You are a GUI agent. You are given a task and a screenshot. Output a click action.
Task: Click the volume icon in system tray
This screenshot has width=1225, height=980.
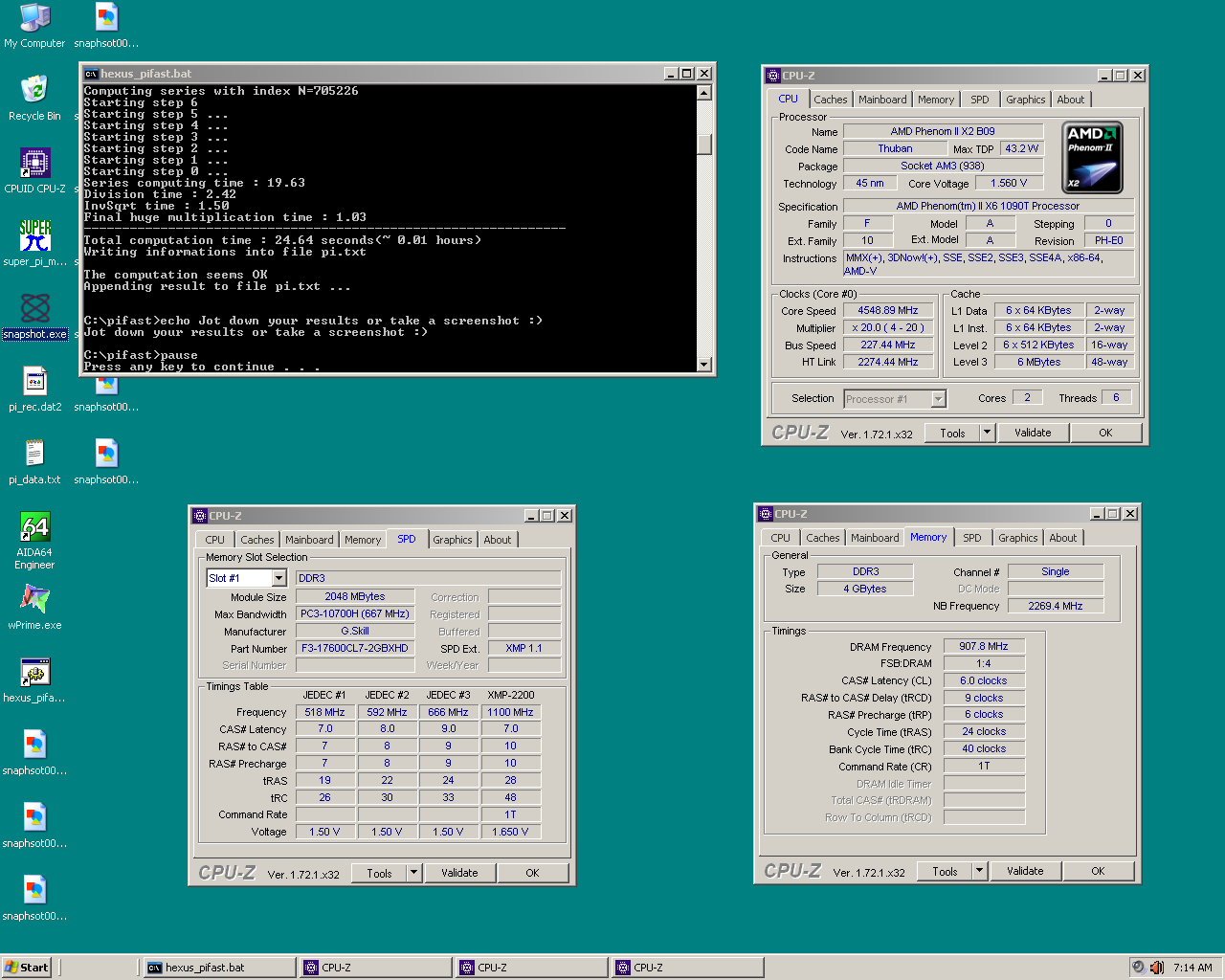click(1157, 968)
